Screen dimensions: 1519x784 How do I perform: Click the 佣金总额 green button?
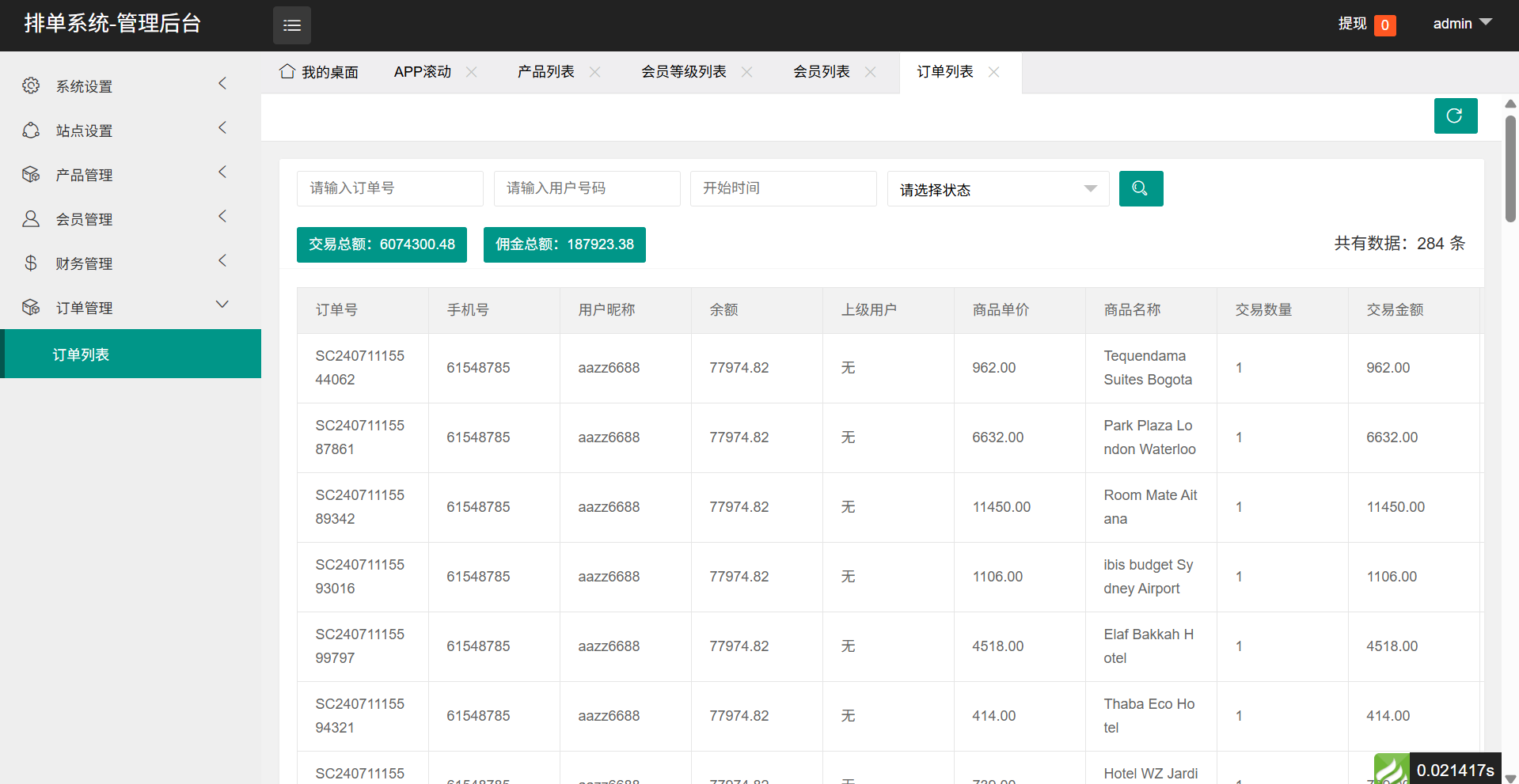pos(564,244)
